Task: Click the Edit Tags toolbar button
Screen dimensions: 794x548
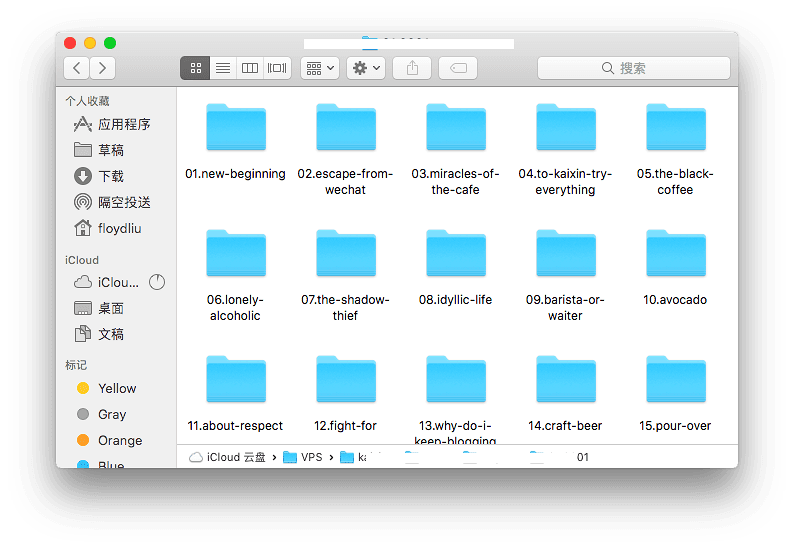Action: pyautogui.click(x=457, y=68)
